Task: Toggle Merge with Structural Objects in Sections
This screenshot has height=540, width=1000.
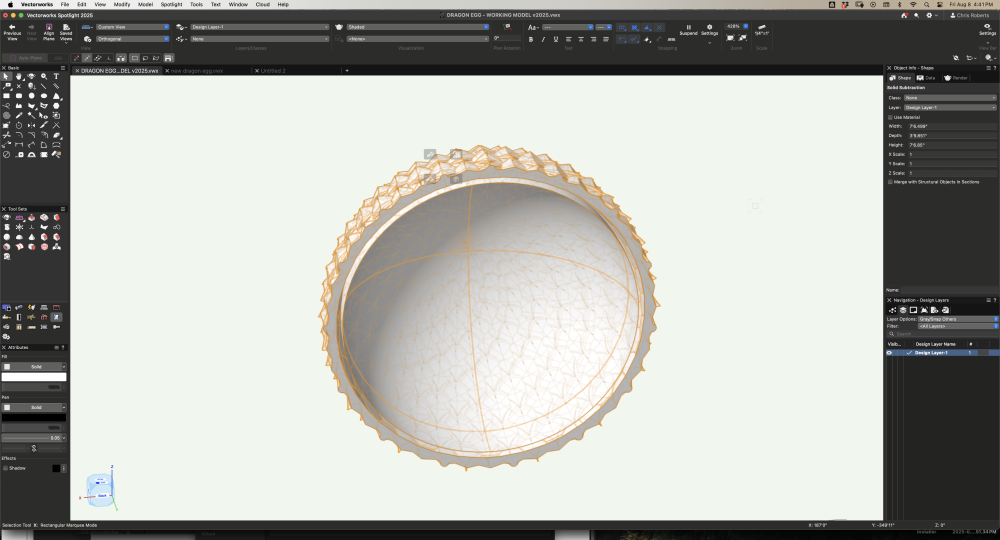Action: 890,182
